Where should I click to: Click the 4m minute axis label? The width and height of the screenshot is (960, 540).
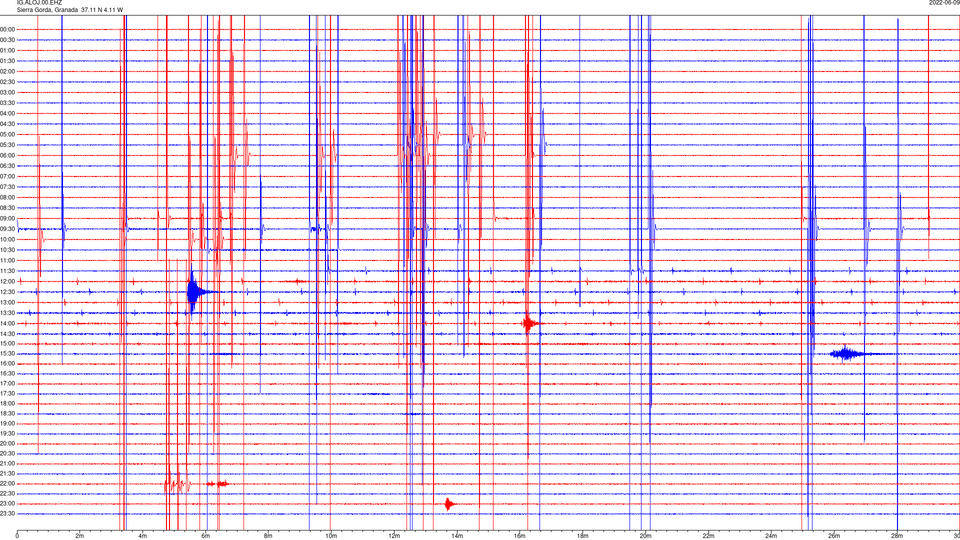pyautogui.click(x=143, y=536)
